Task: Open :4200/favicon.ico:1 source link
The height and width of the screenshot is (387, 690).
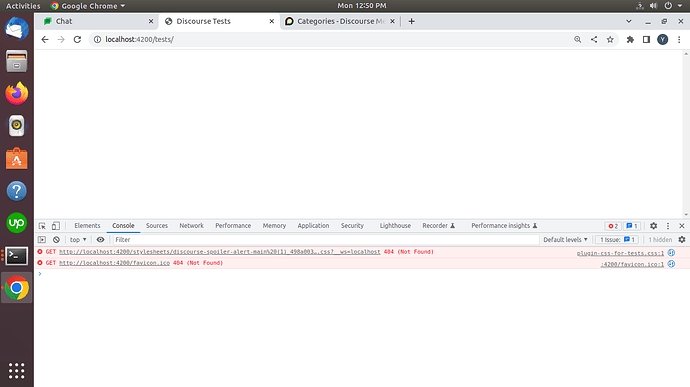Action: (x=632, y=264)
